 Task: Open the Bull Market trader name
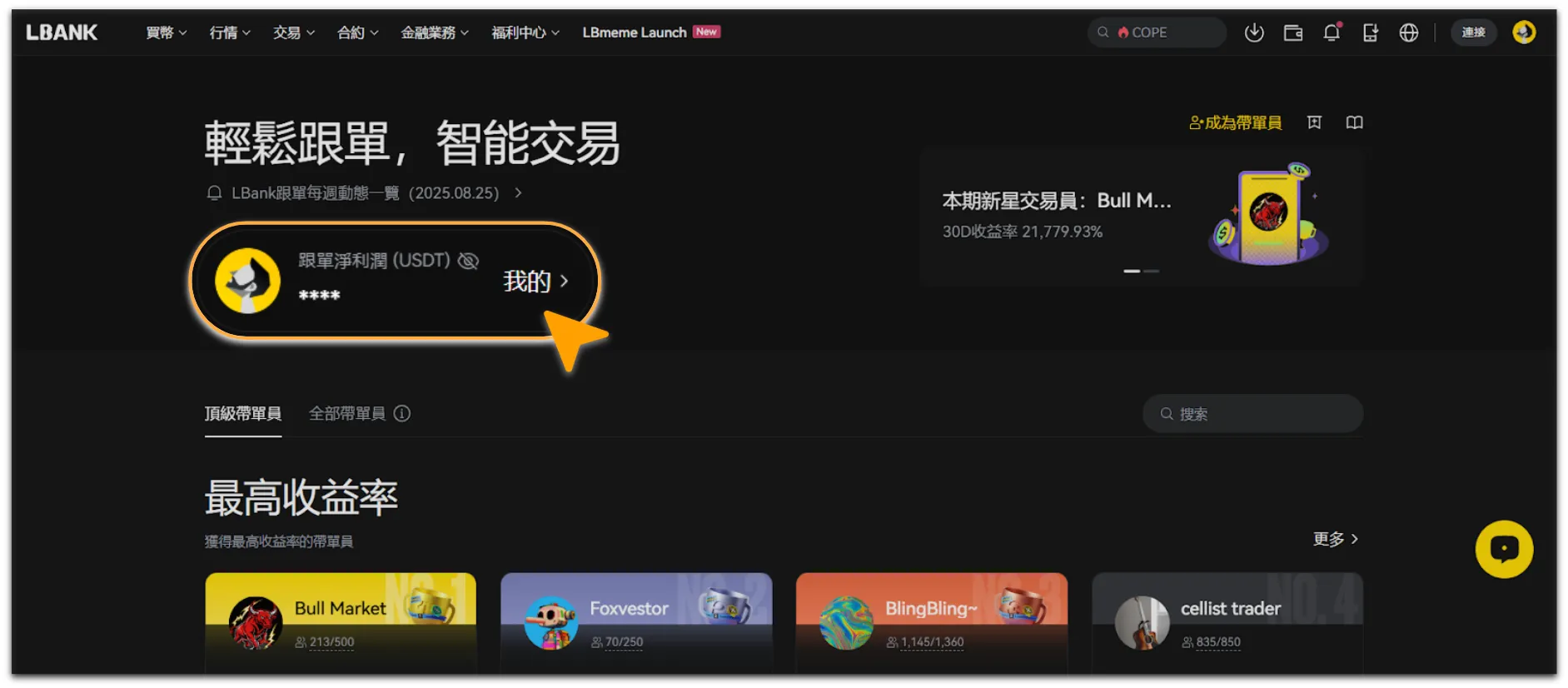pos(341,609)
